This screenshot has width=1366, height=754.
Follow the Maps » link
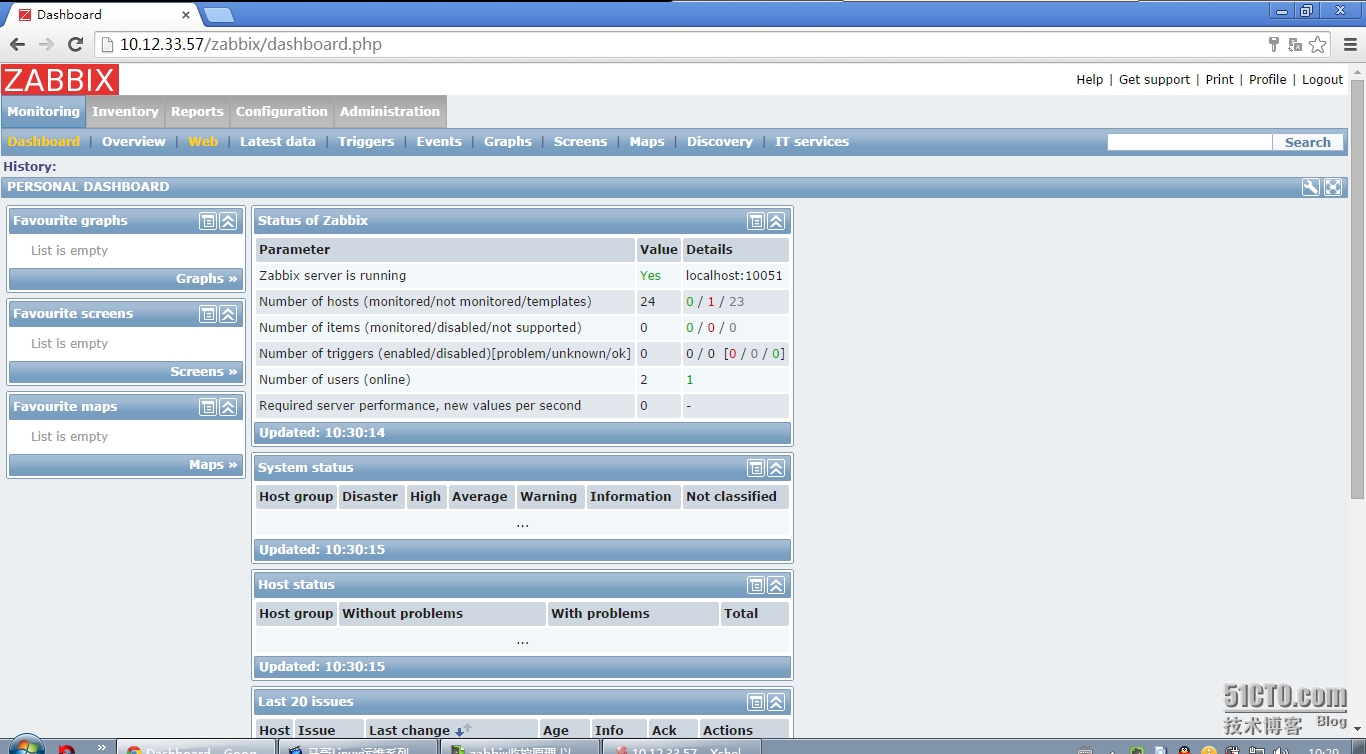(213, 465)
